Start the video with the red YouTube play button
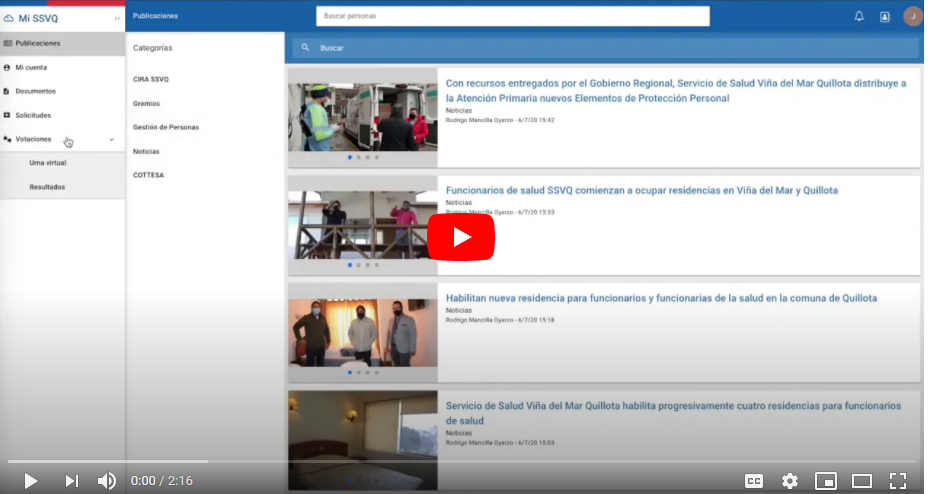Viewport: 928px width, 494px height. click(461, 237)
